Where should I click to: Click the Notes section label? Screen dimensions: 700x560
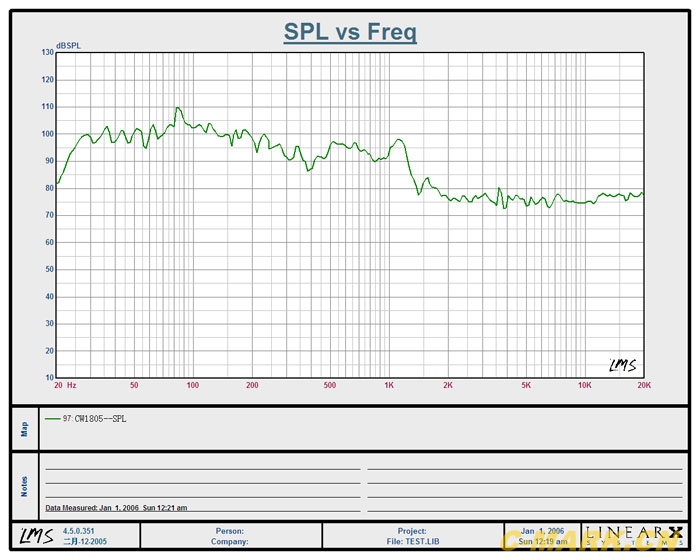(25, 486)
